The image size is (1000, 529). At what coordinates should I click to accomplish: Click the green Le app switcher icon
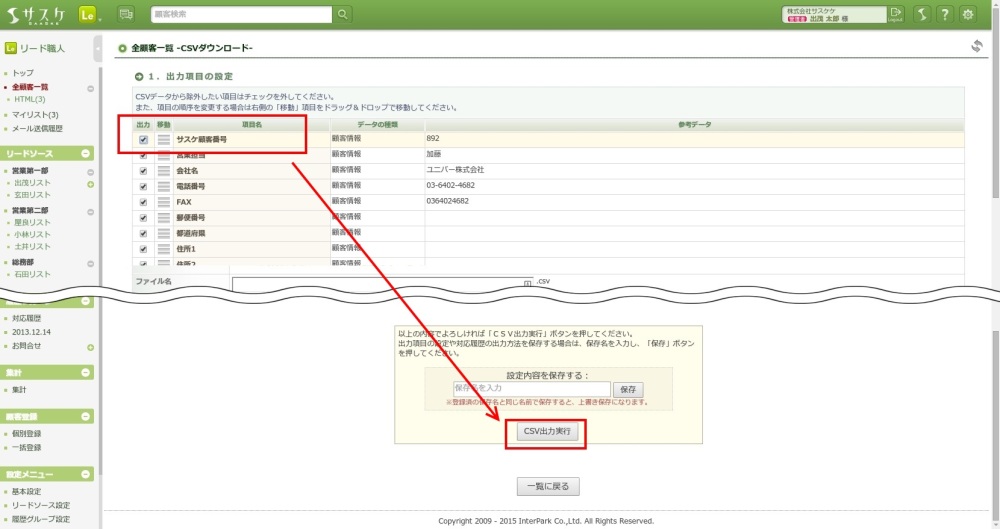(x=88, y=14)
